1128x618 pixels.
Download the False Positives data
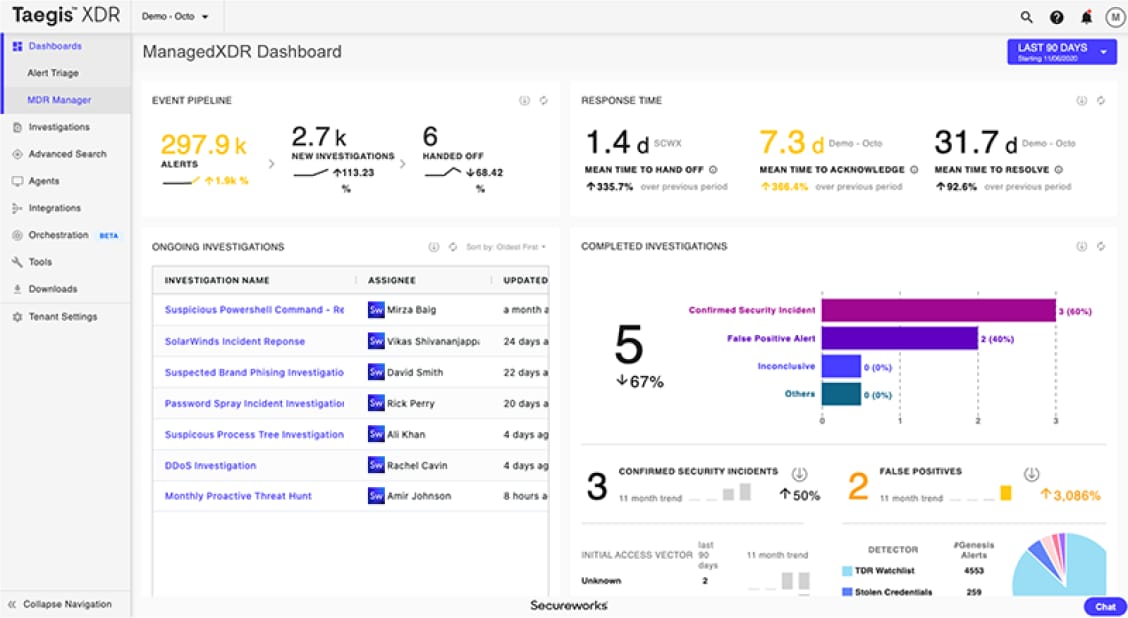click(1032, 474)
